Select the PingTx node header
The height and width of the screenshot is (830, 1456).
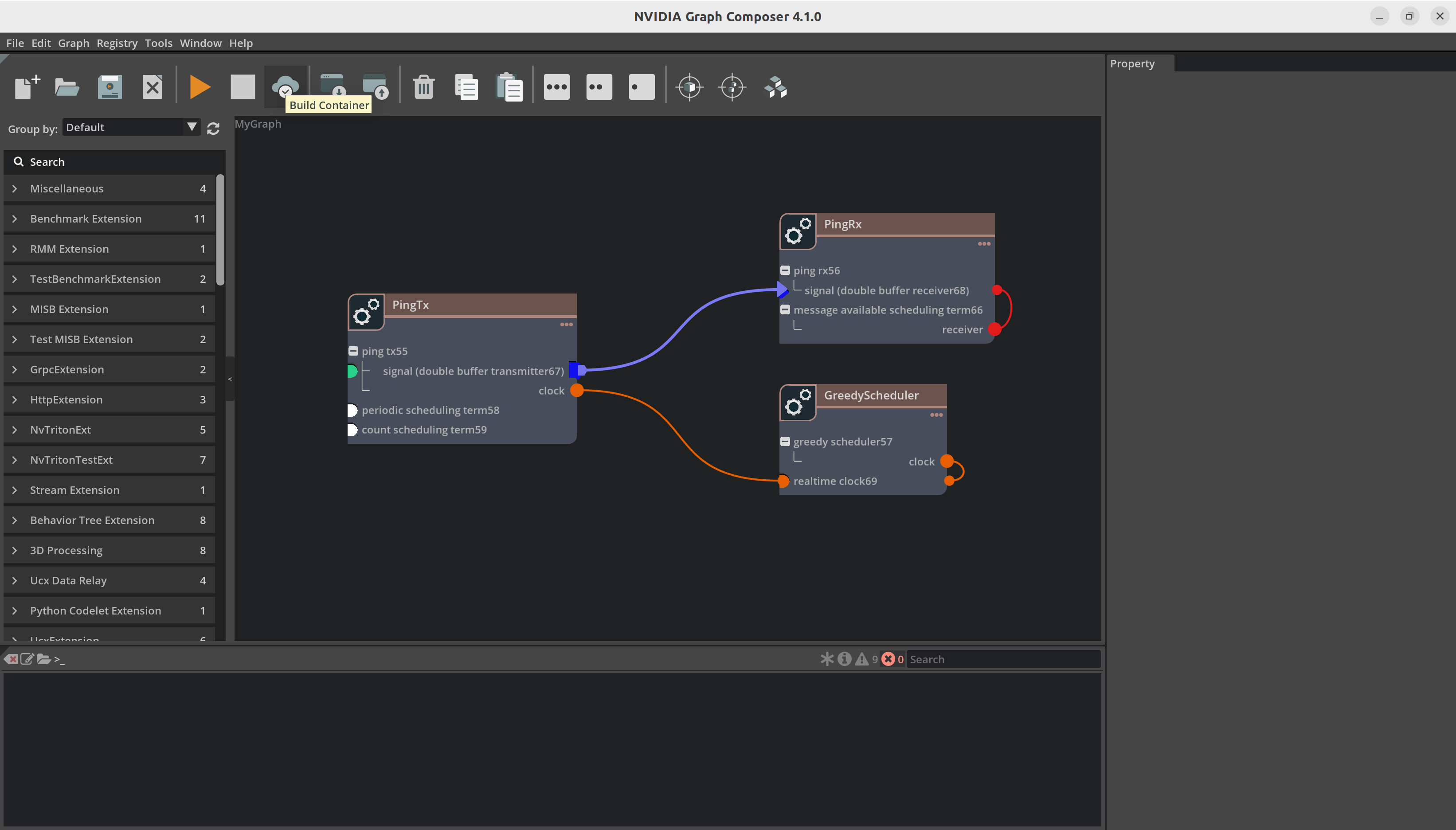pos(481,305)
